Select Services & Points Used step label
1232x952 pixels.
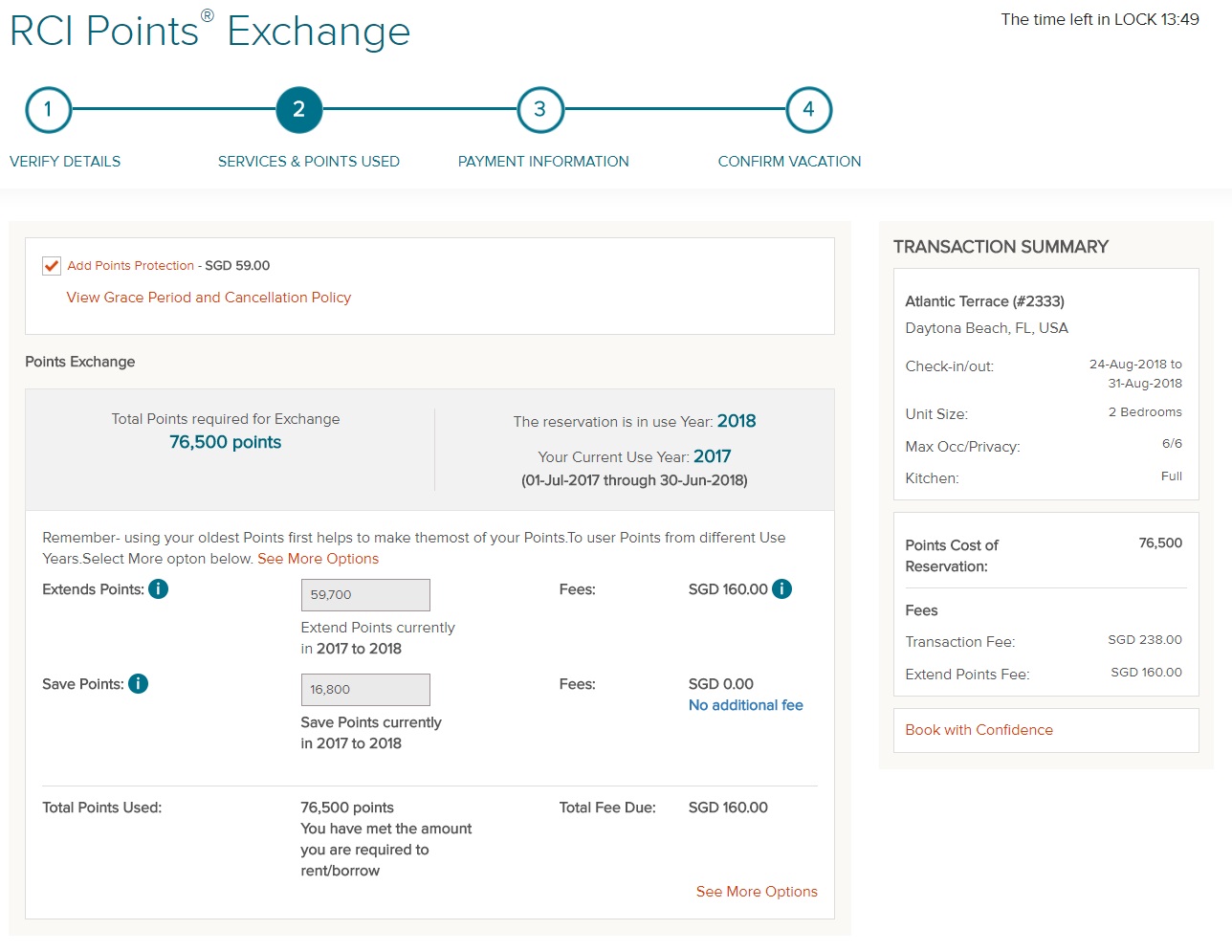(309, 162)
